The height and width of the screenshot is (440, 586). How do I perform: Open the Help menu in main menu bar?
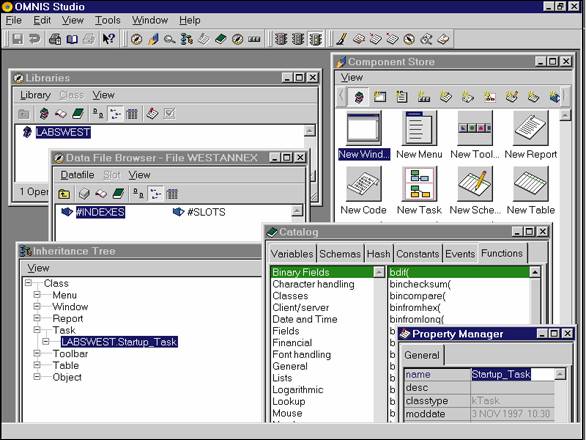tap(189, 20)
